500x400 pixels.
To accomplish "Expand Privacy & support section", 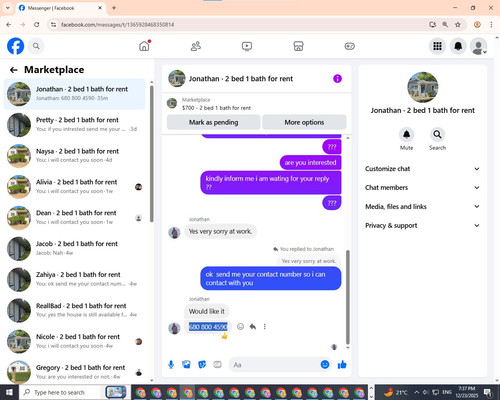I will pyautogui.click(x=422, y=226).
